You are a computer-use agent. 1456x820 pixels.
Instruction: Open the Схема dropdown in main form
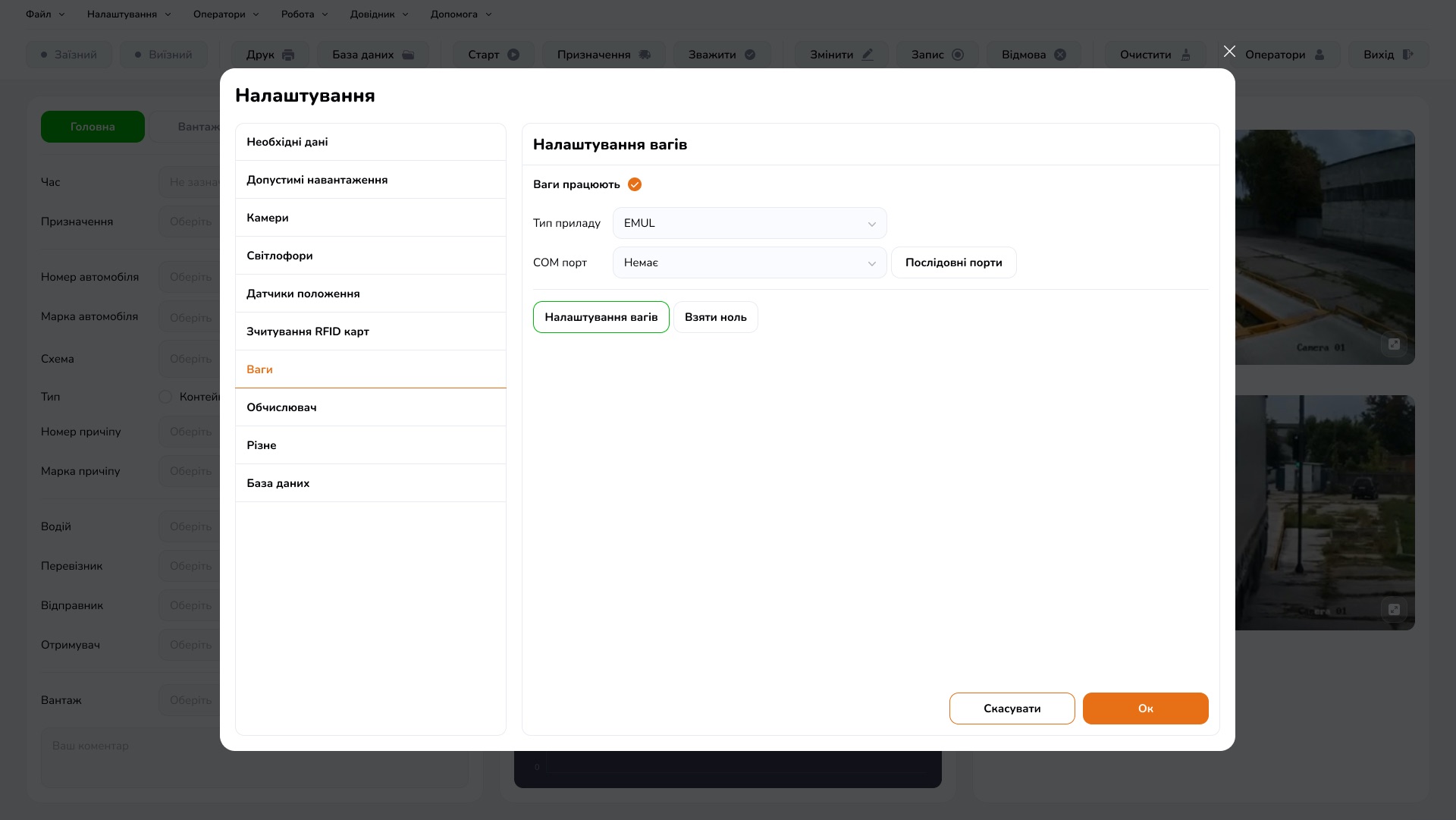(190, 359)
